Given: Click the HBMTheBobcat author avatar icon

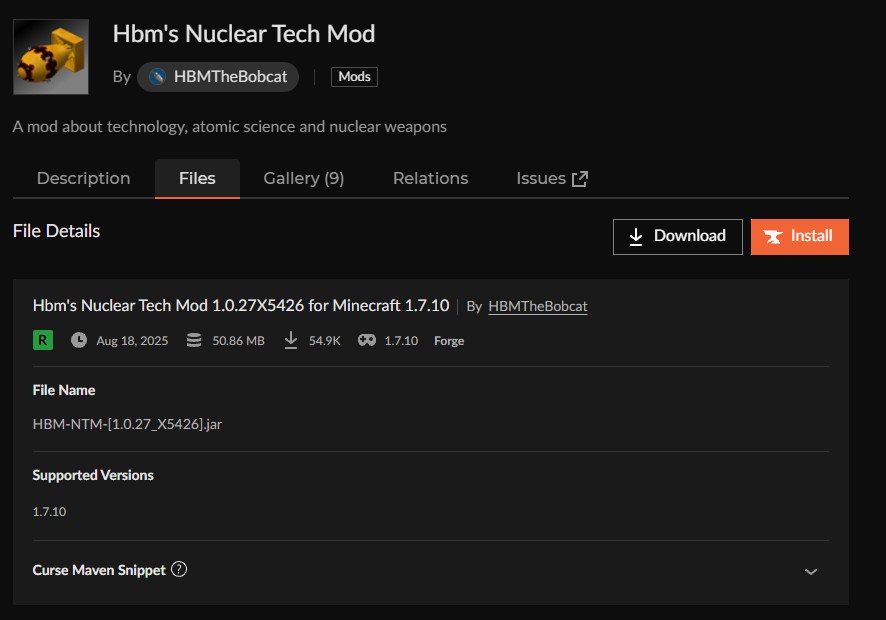Looking at the screenshot, I should 157,77.
